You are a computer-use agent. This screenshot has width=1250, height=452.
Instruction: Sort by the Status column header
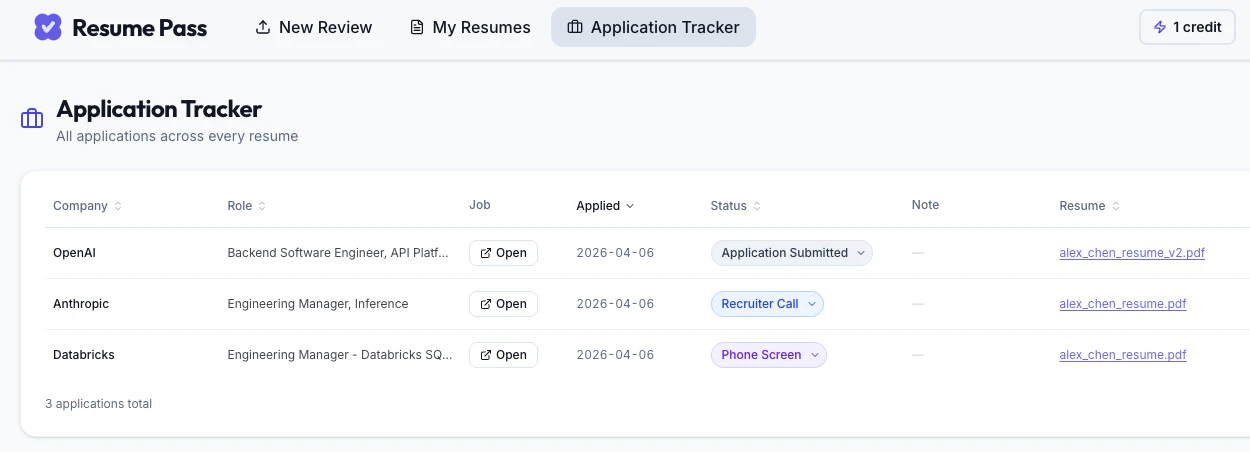[736, 206]
